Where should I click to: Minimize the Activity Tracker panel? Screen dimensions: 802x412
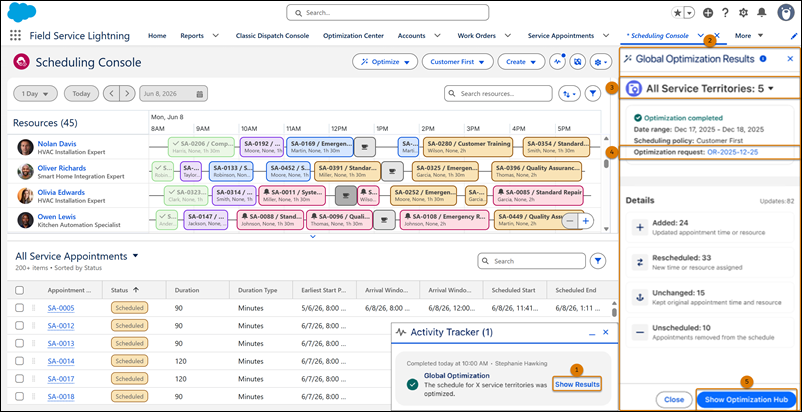[592, 333]
